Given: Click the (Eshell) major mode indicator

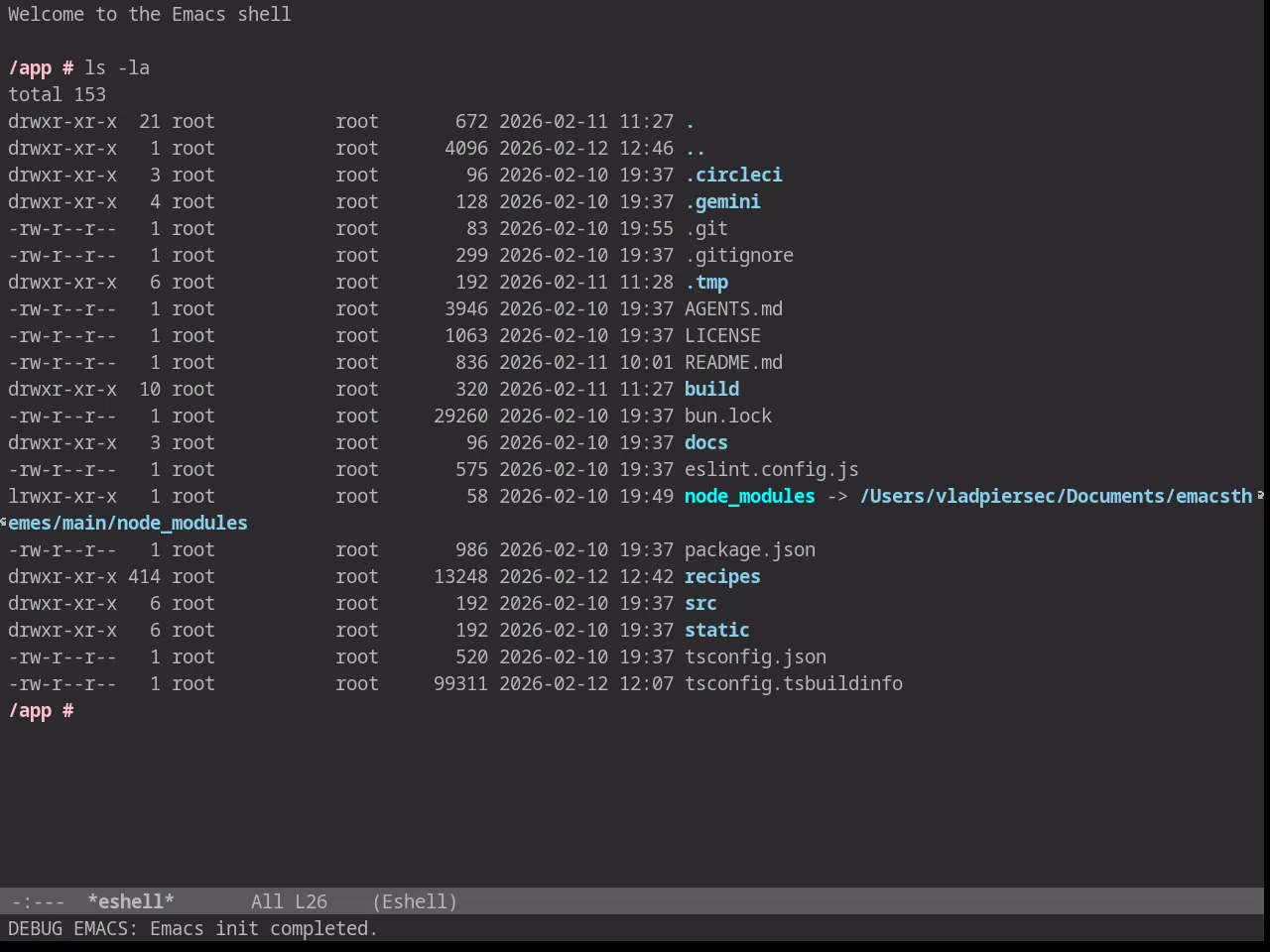Looking at the screenshot, I should [415, 901].
